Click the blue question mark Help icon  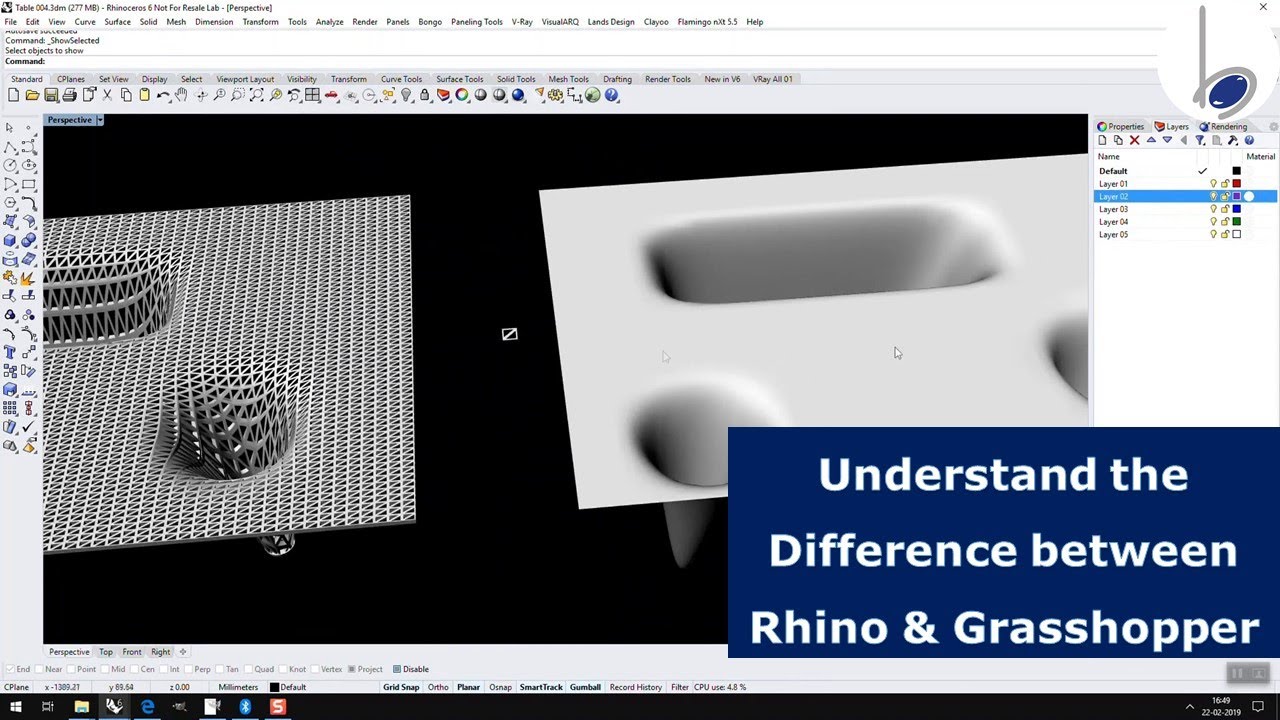(x=611, y=95)
